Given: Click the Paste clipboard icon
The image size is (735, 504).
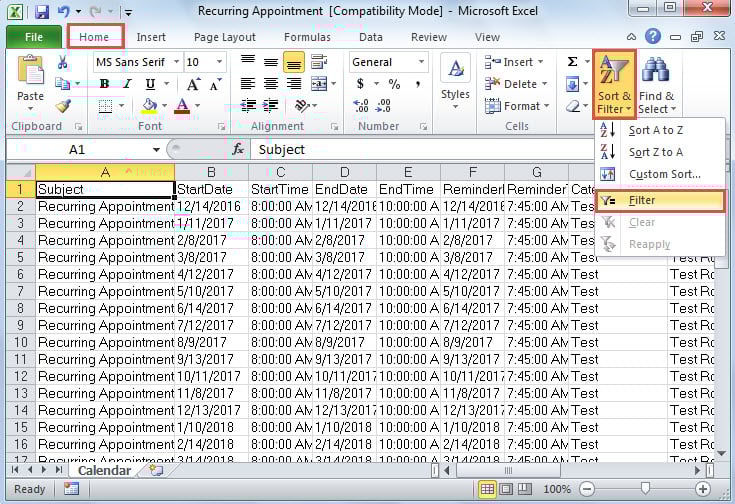Looking at the screenshot, I should 30,71.
